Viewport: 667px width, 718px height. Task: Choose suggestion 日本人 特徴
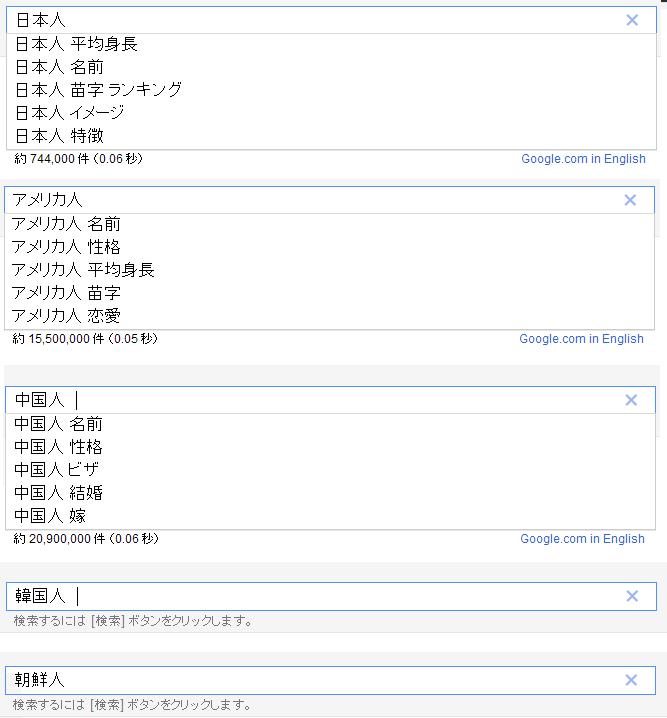click(x=59, y=136)
